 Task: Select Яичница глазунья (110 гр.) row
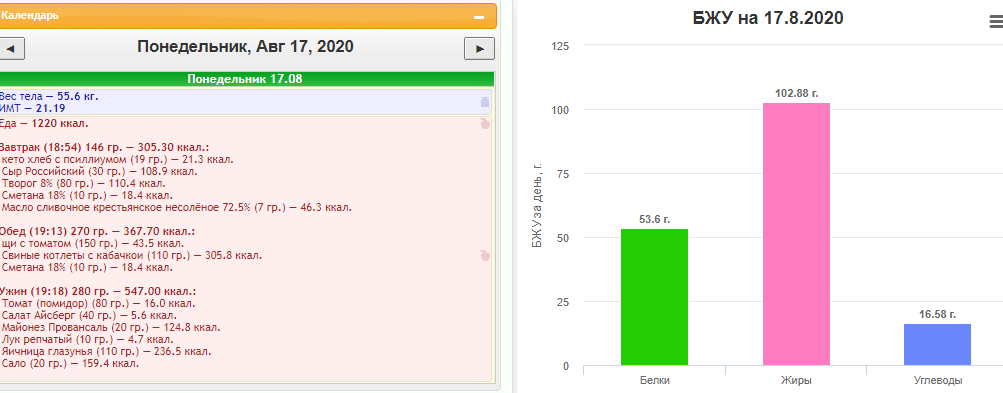[107, 351]
